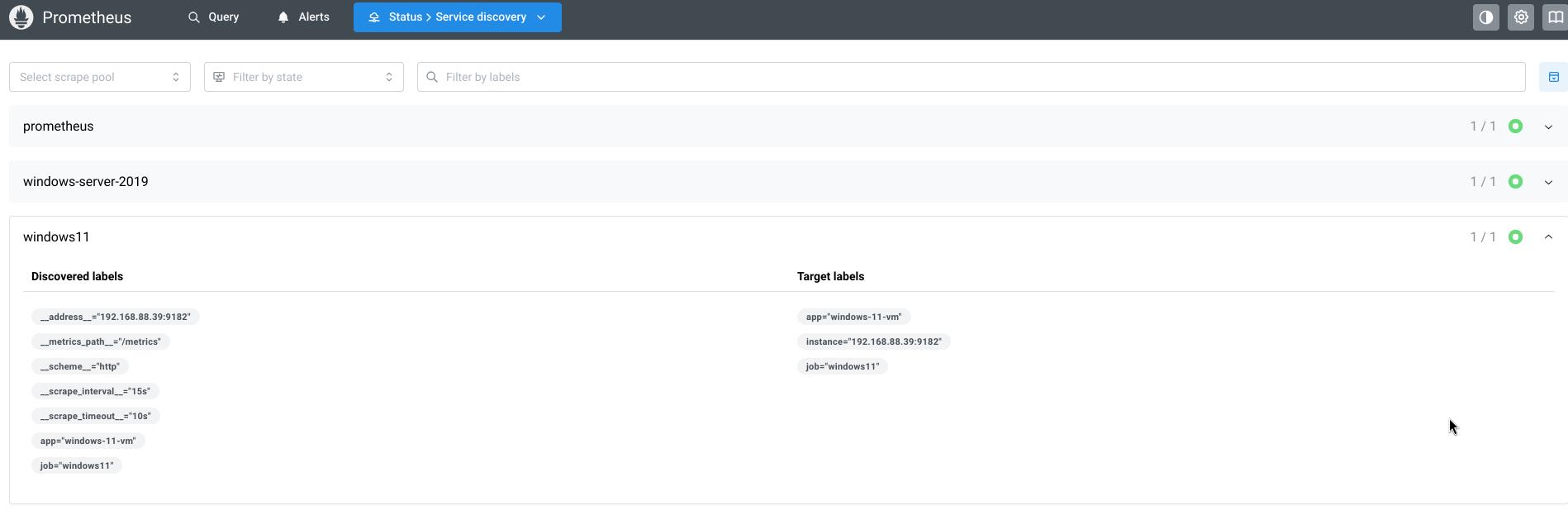
Task: Click the Discovered labels column header
Action: pyautogui.click(x=77, y=277)
